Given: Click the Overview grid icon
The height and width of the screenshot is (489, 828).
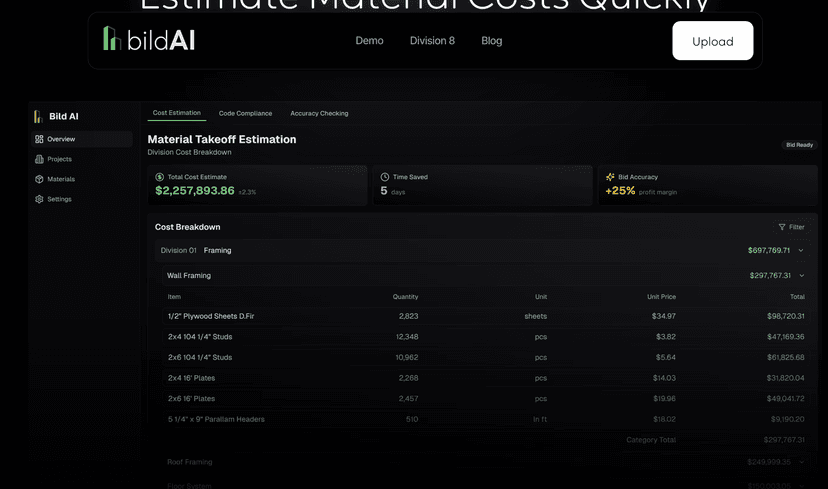Looking at the screenshot, I should 39,139.
